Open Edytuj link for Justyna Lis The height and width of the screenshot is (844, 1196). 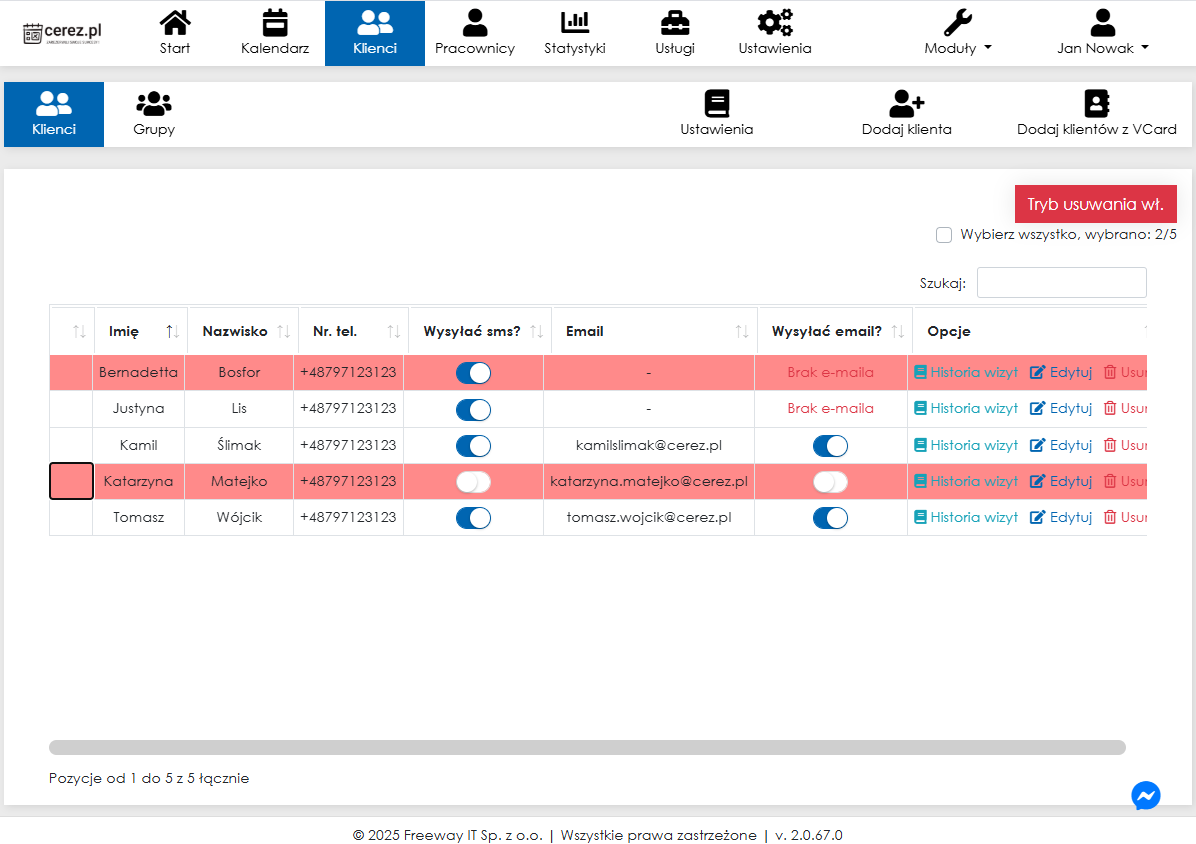[x=1061, y=408]
